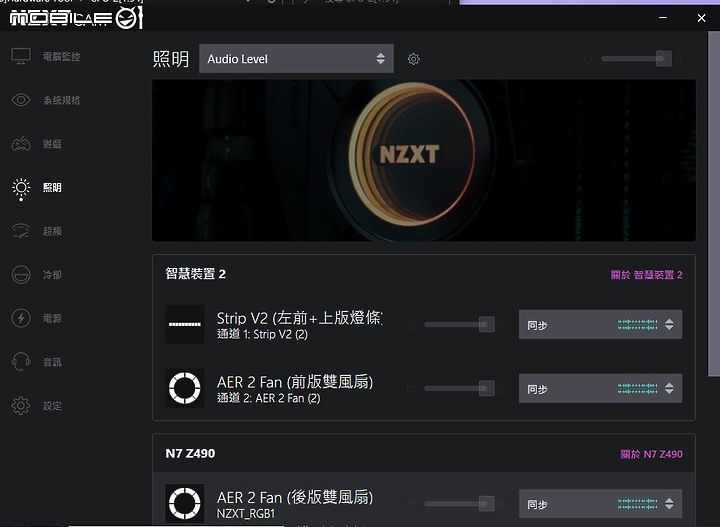Open 同步 dropdown for AER 2 Fan (後版雙風扇)
Image resolution: width=720 pixels, height=527 pixels.
tap(600, 504)
